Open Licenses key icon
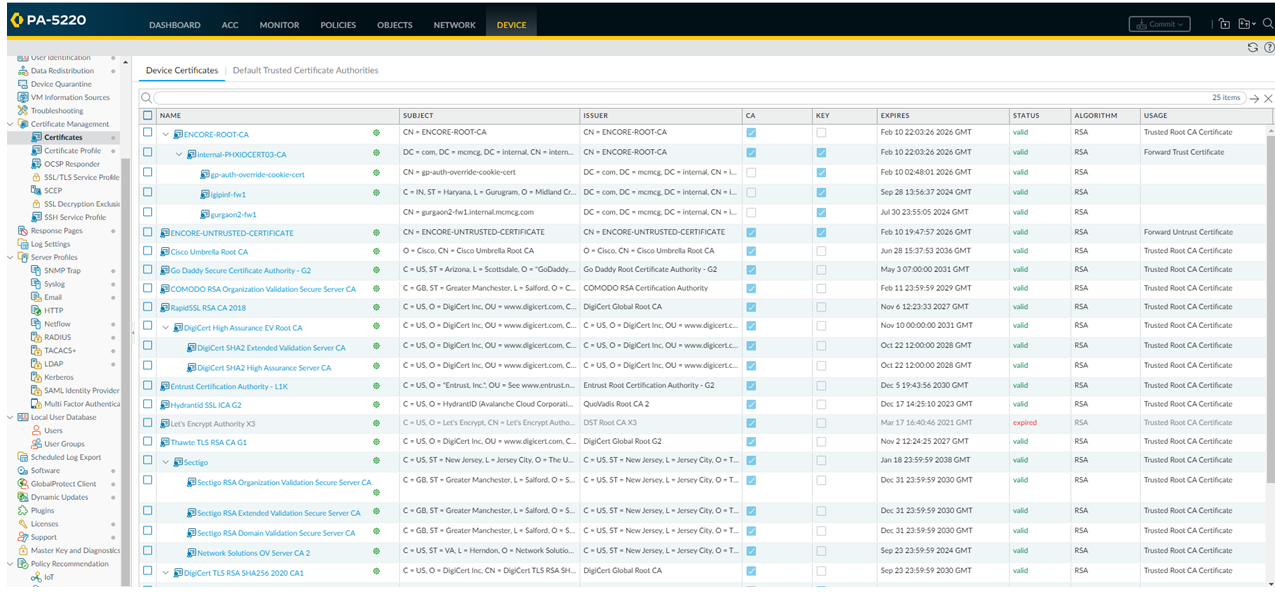1275x592 pixels. (x=24, y=524)
